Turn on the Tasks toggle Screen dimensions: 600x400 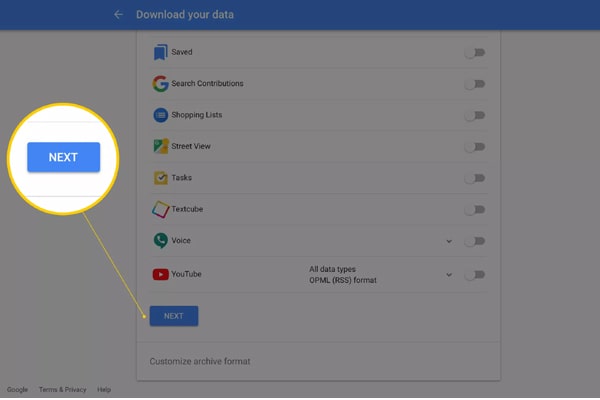click(474, 178)
